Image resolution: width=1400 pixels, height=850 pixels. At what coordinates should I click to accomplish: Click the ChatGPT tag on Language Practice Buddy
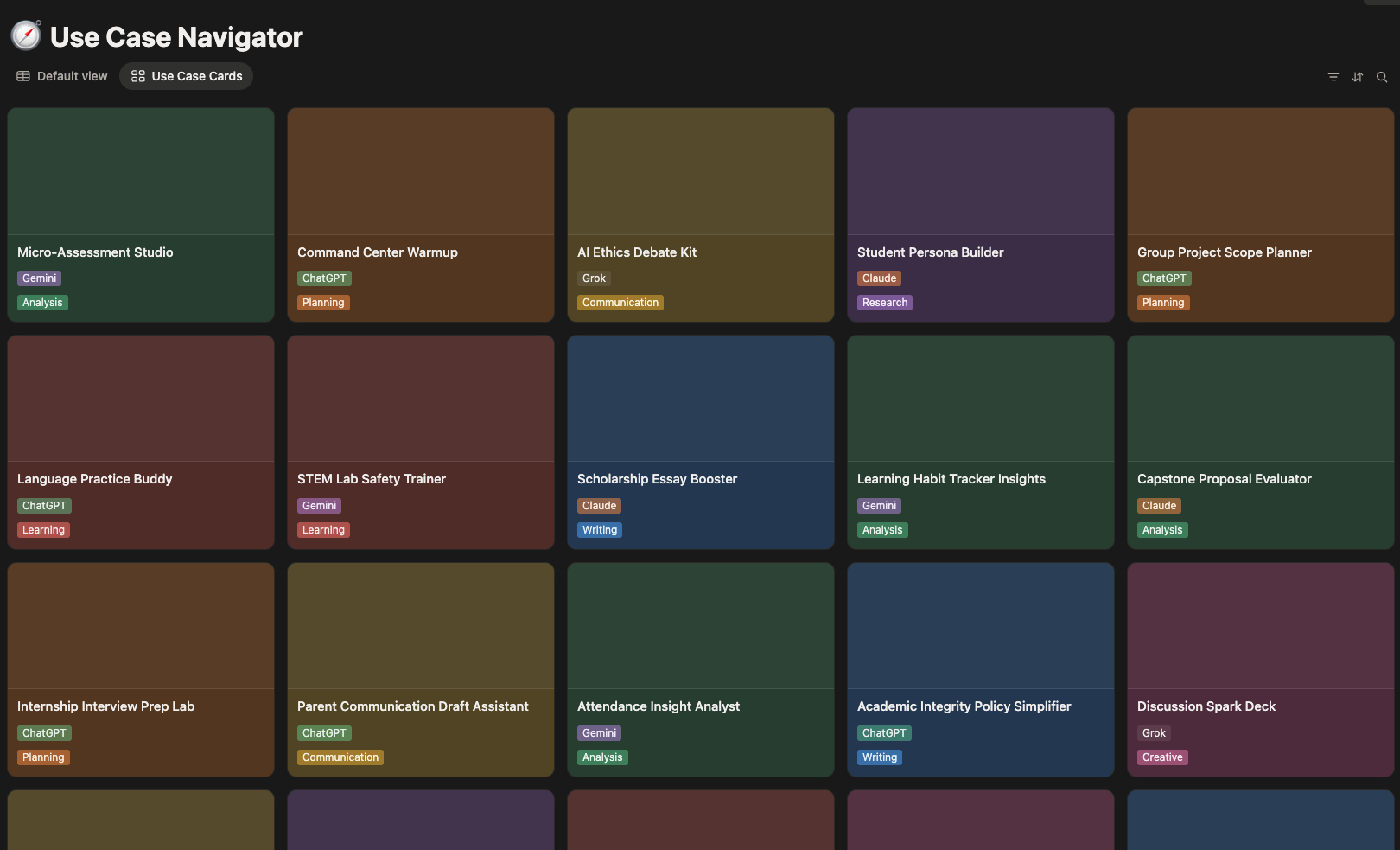44,505
